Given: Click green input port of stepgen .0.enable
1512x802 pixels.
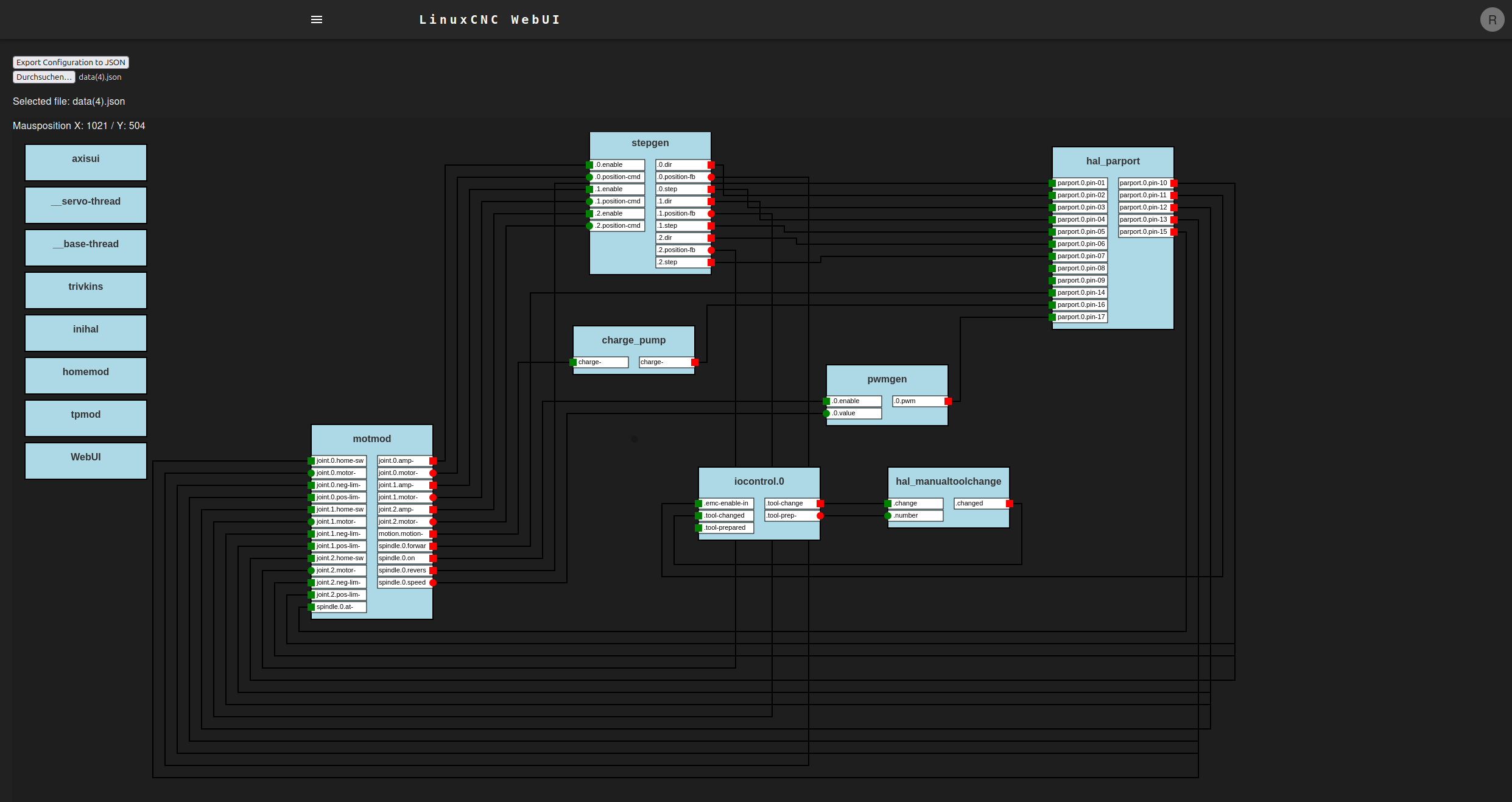Looking at the screenshot, I should (589, 165).
